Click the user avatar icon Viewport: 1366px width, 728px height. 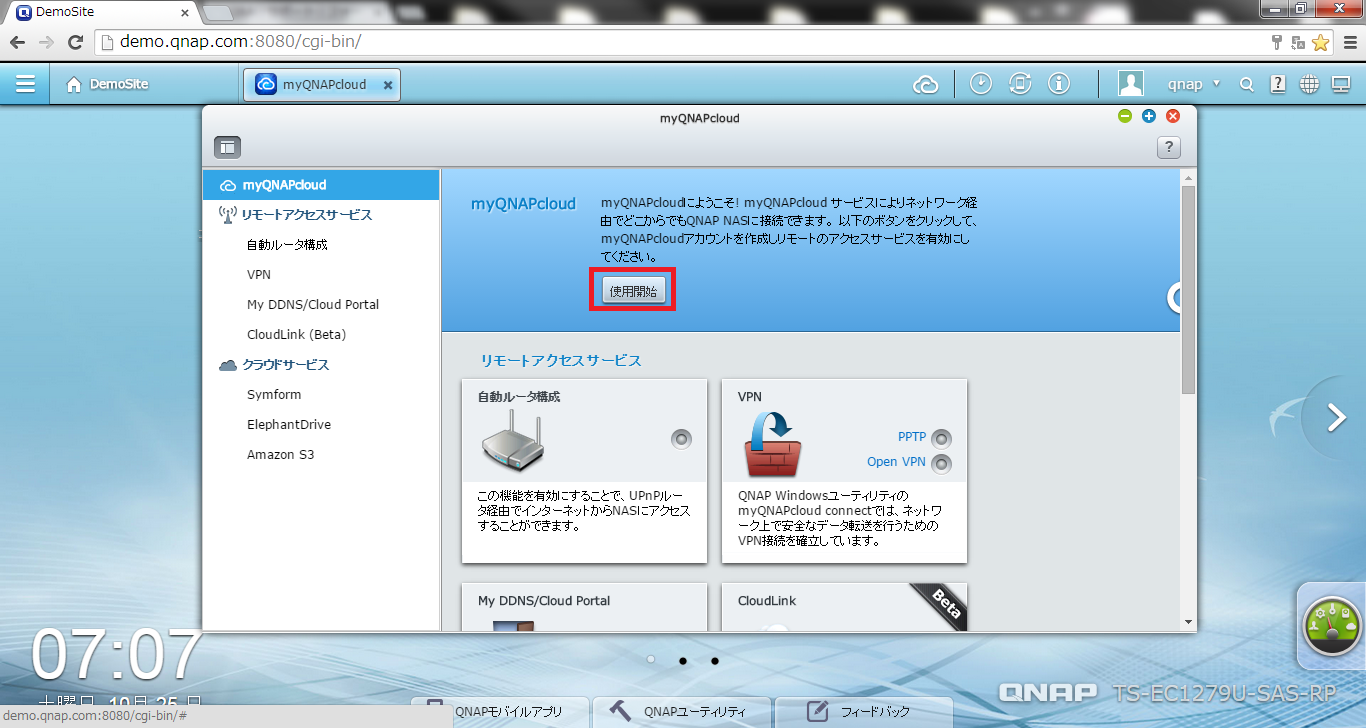[1131, 85]
